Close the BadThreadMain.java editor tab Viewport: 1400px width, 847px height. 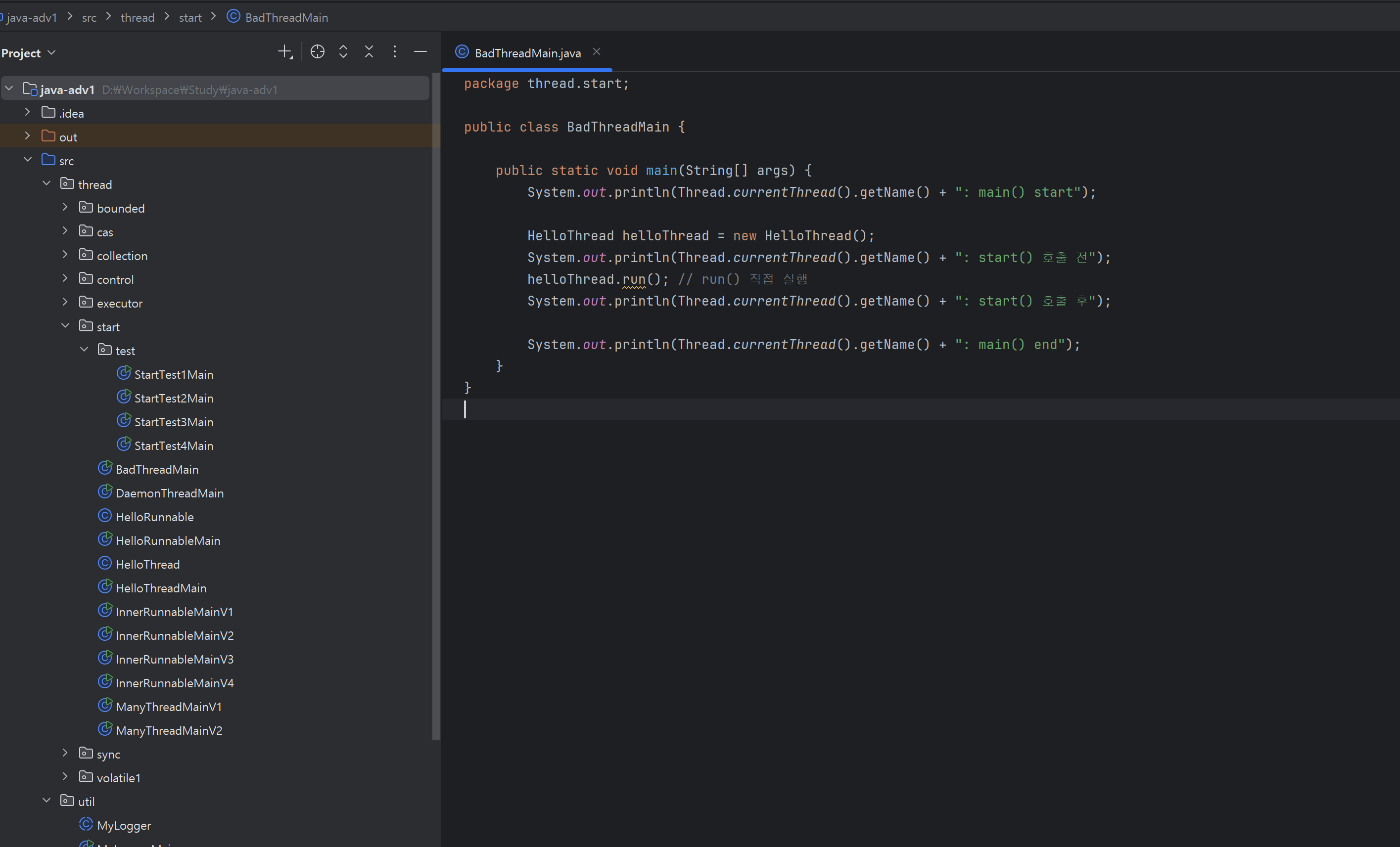pyautogui.click(x=597, y=52)
